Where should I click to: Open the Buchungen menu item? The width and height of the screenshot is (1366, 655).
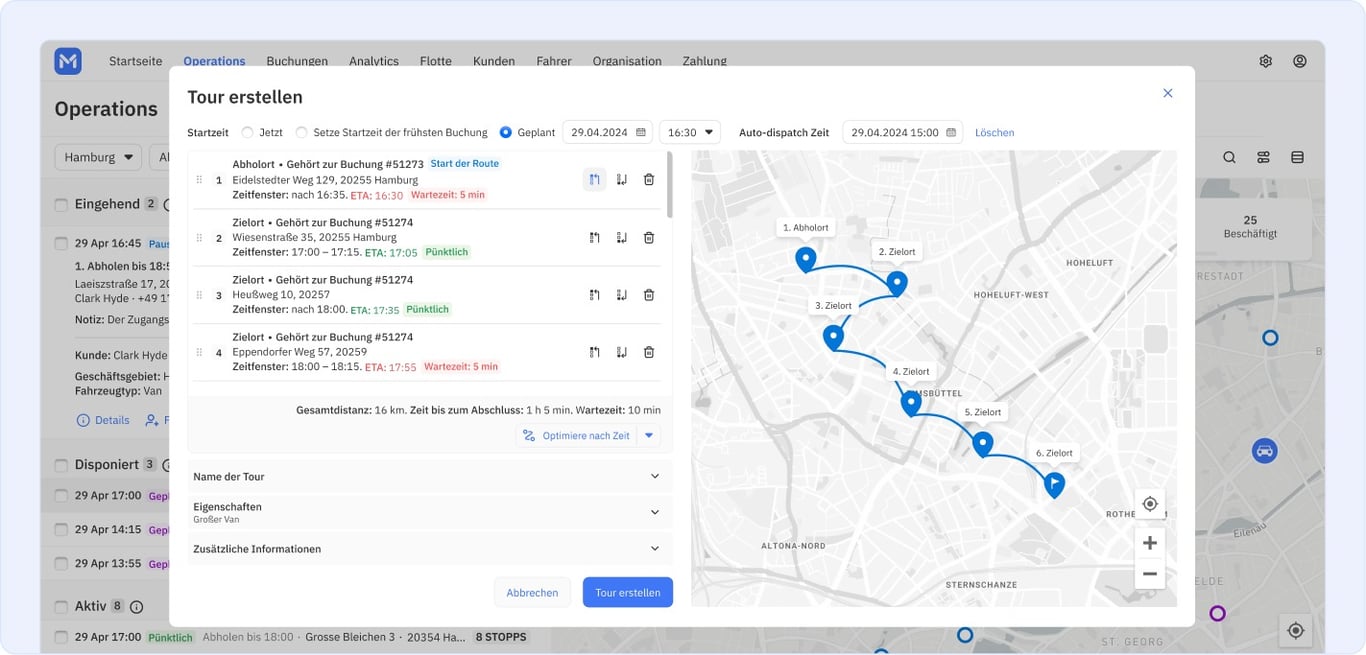click(x=297, y=61)
